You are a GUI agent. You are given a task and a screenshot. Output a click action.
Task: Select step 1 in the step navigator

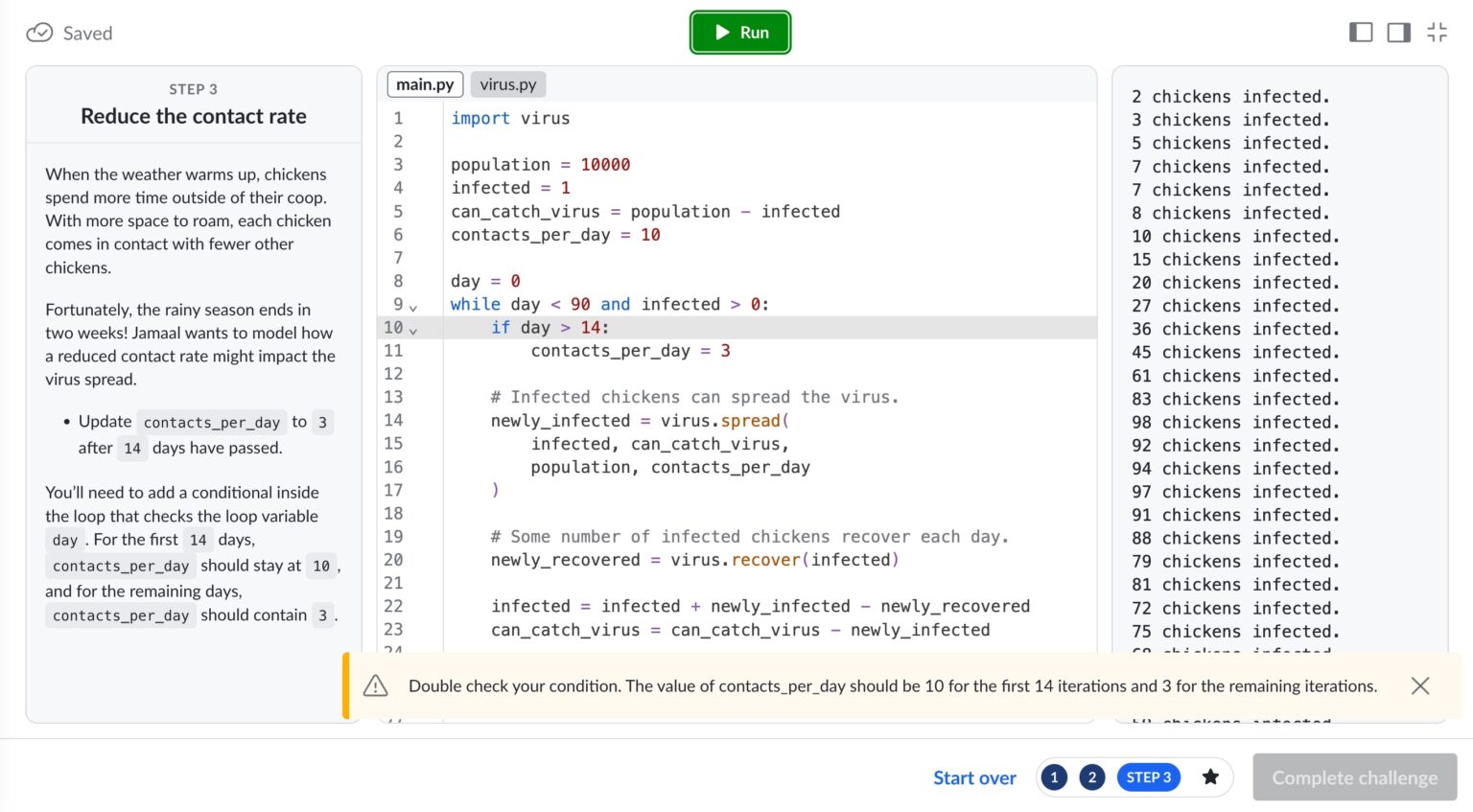tap(1054, 777)
